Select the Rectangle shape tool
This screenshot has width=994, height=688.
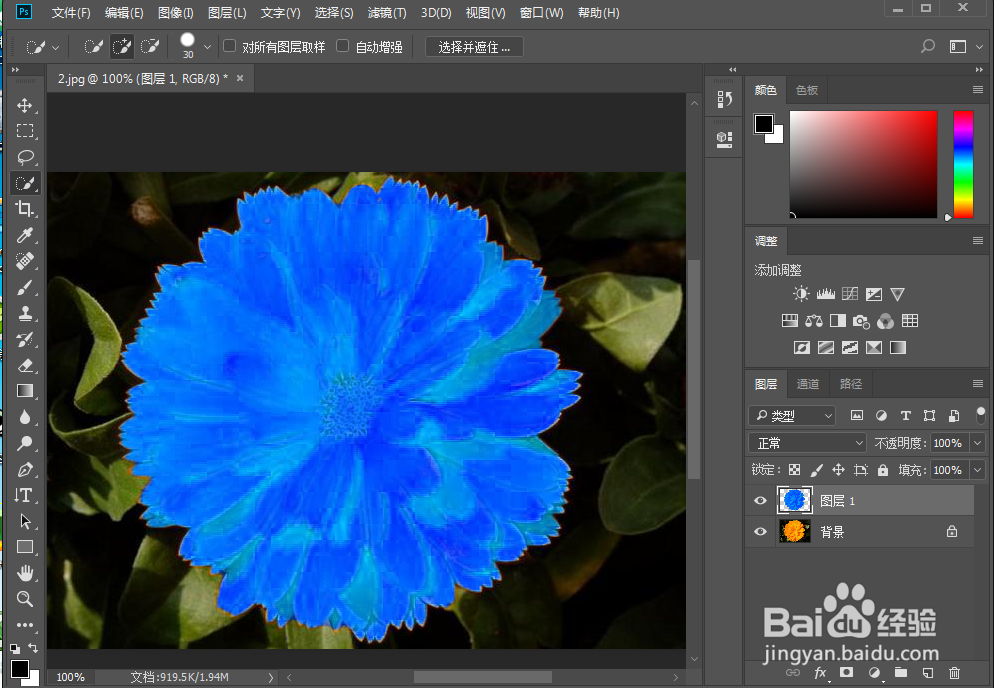pyautogui.click(x=25, y=547)
